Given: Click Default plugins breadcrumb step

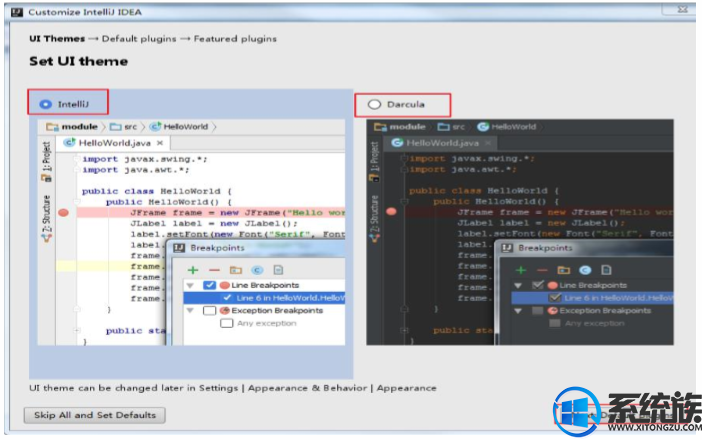Looking at the screenshot, I should pos(139,38).
